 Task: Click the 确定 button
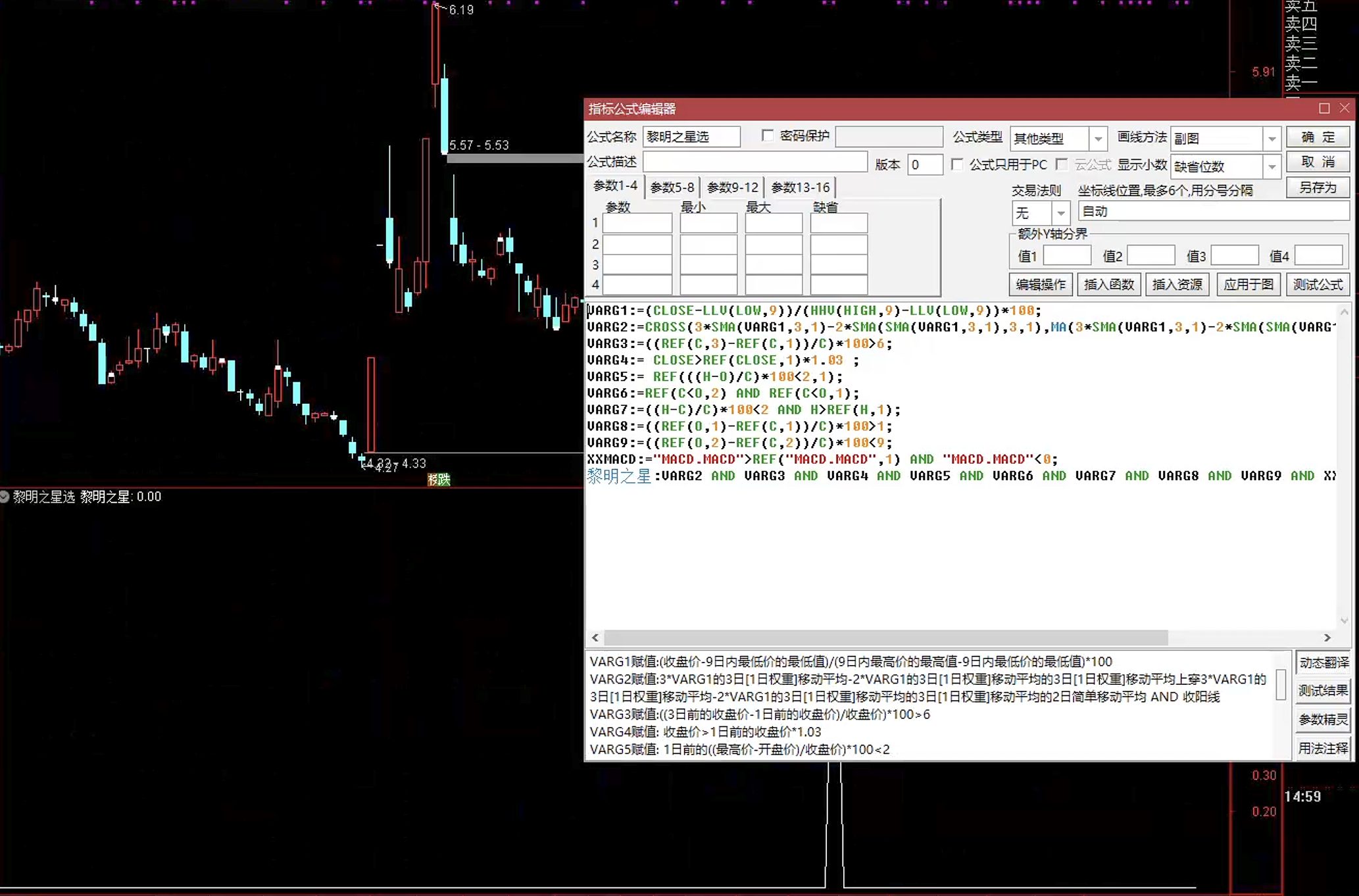tap(1318, 137)
